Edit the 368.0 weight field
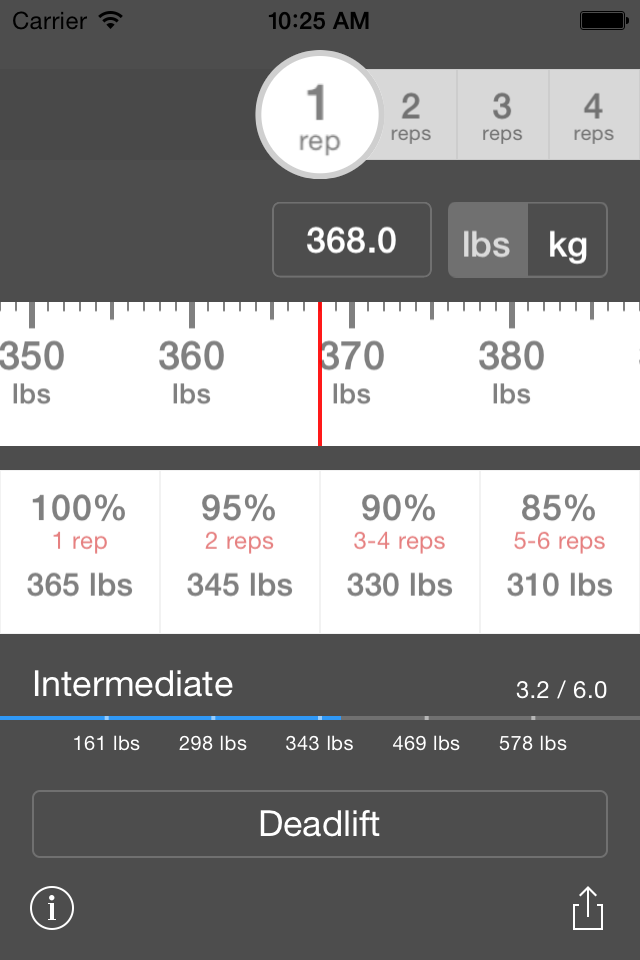640x960 pixels. [x=352, y=240]
